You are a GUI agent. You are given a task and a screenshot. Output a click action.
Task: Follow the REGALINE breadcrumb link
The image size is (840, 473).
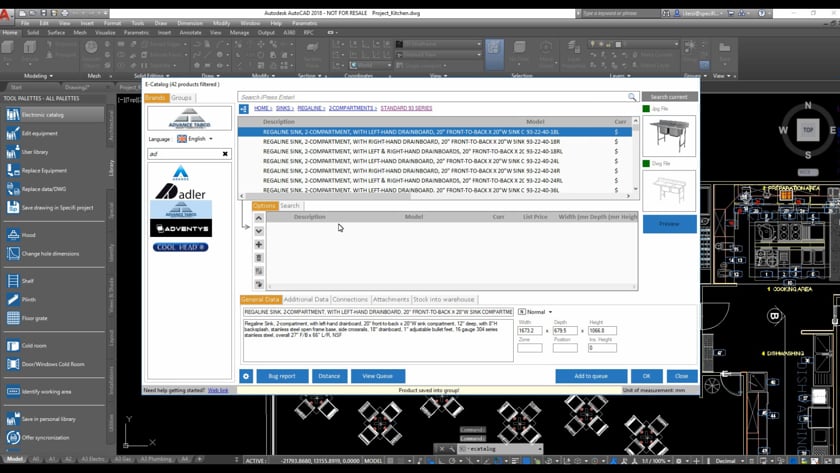click(x=310, y=108)
